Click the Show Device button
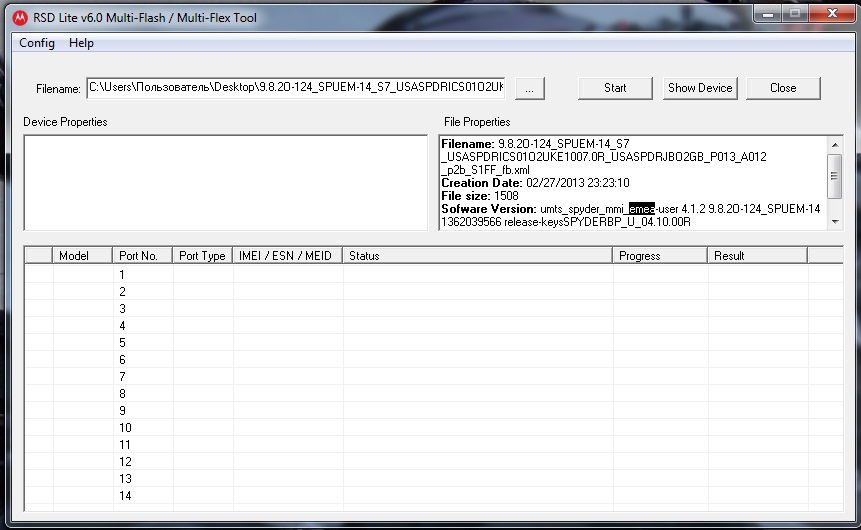Image resolution: width=861 pixels, height=530 pixels. (700, 88)
